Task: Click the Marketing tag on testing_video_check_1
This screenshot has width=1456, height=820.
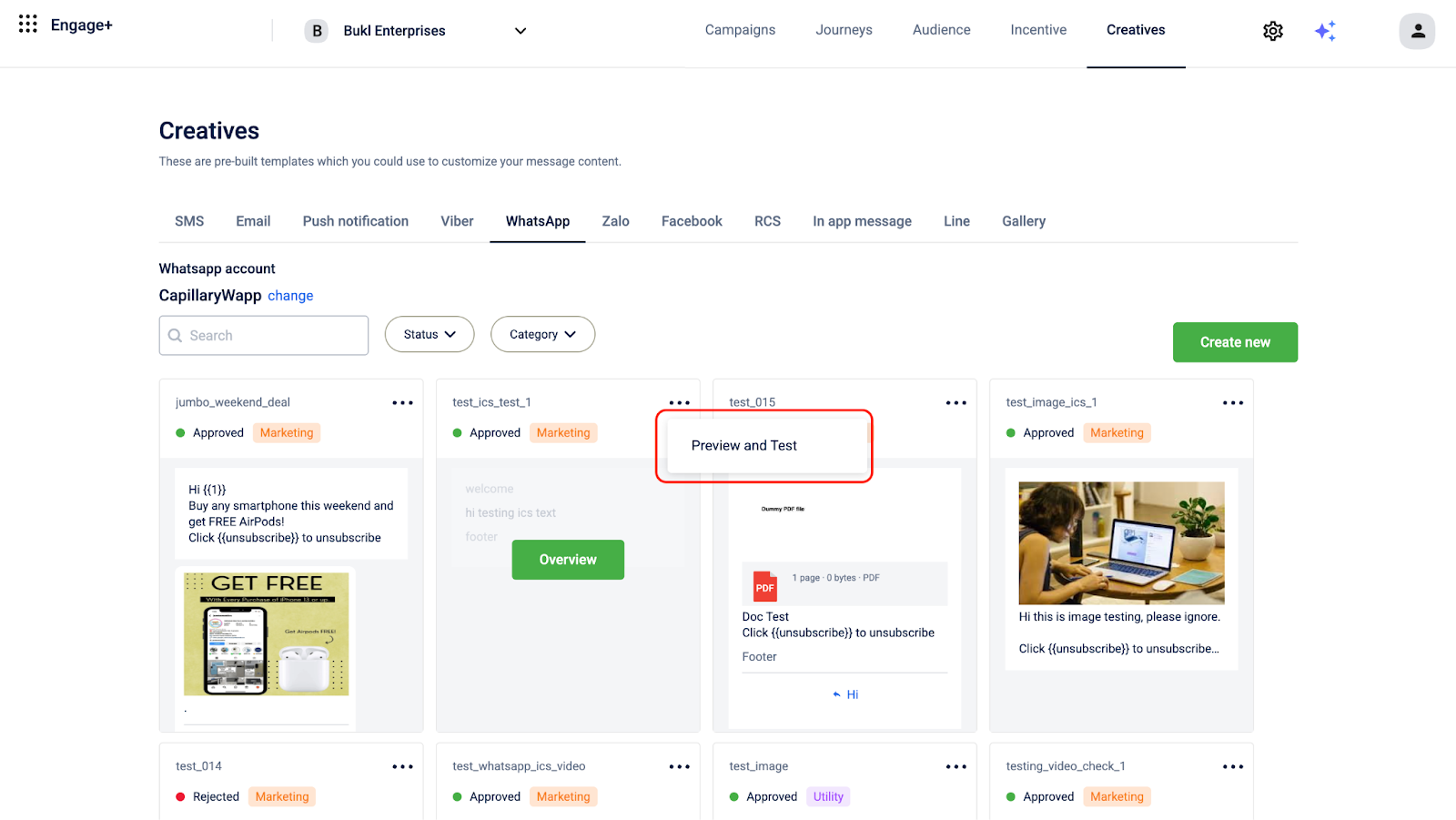Action: (x=1117, y=796)
